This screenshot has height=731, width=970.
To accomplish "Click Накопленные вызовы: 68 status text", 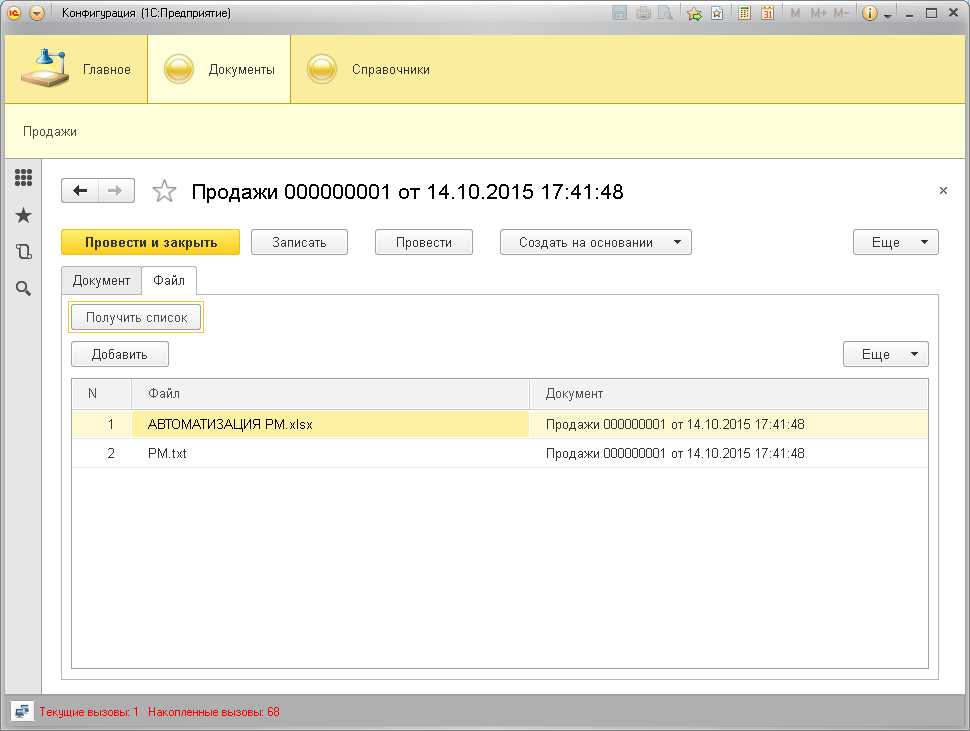I will pyautogui.click(x=214, y=712).
